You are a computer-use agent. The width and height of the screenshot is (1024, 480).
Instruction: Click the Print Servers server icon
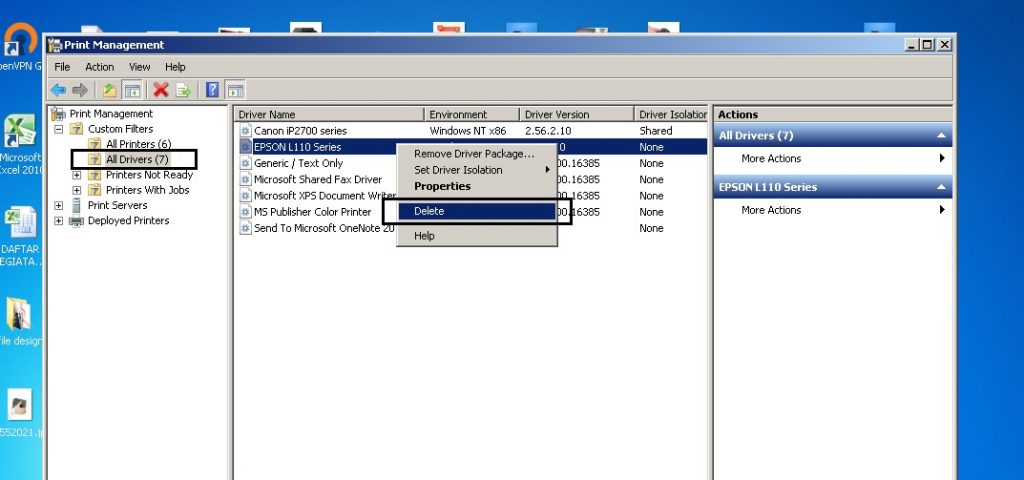click(76, 205)
